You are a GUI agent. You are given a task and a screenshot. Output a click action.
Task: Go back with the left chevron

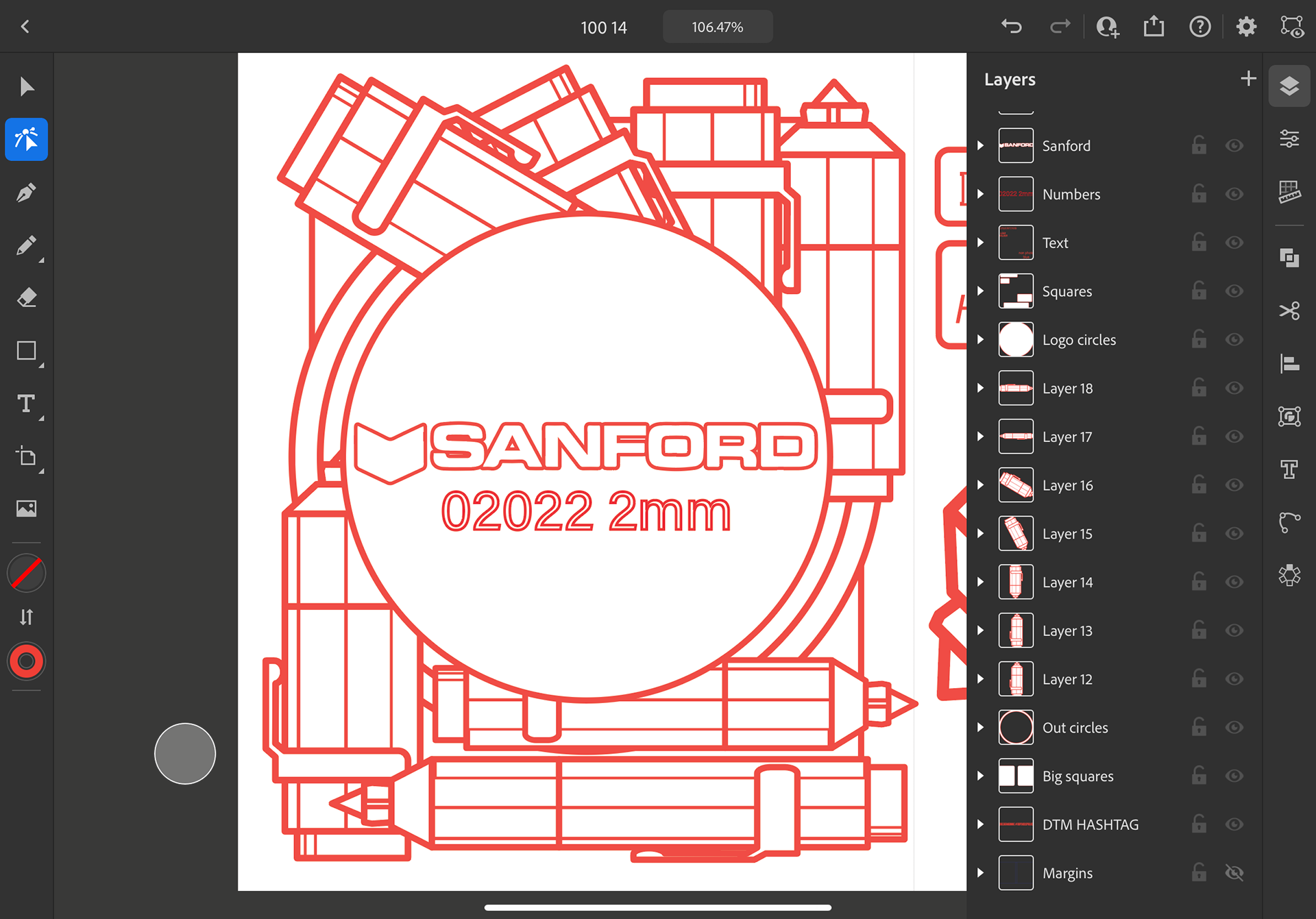(x=25, y=27)
